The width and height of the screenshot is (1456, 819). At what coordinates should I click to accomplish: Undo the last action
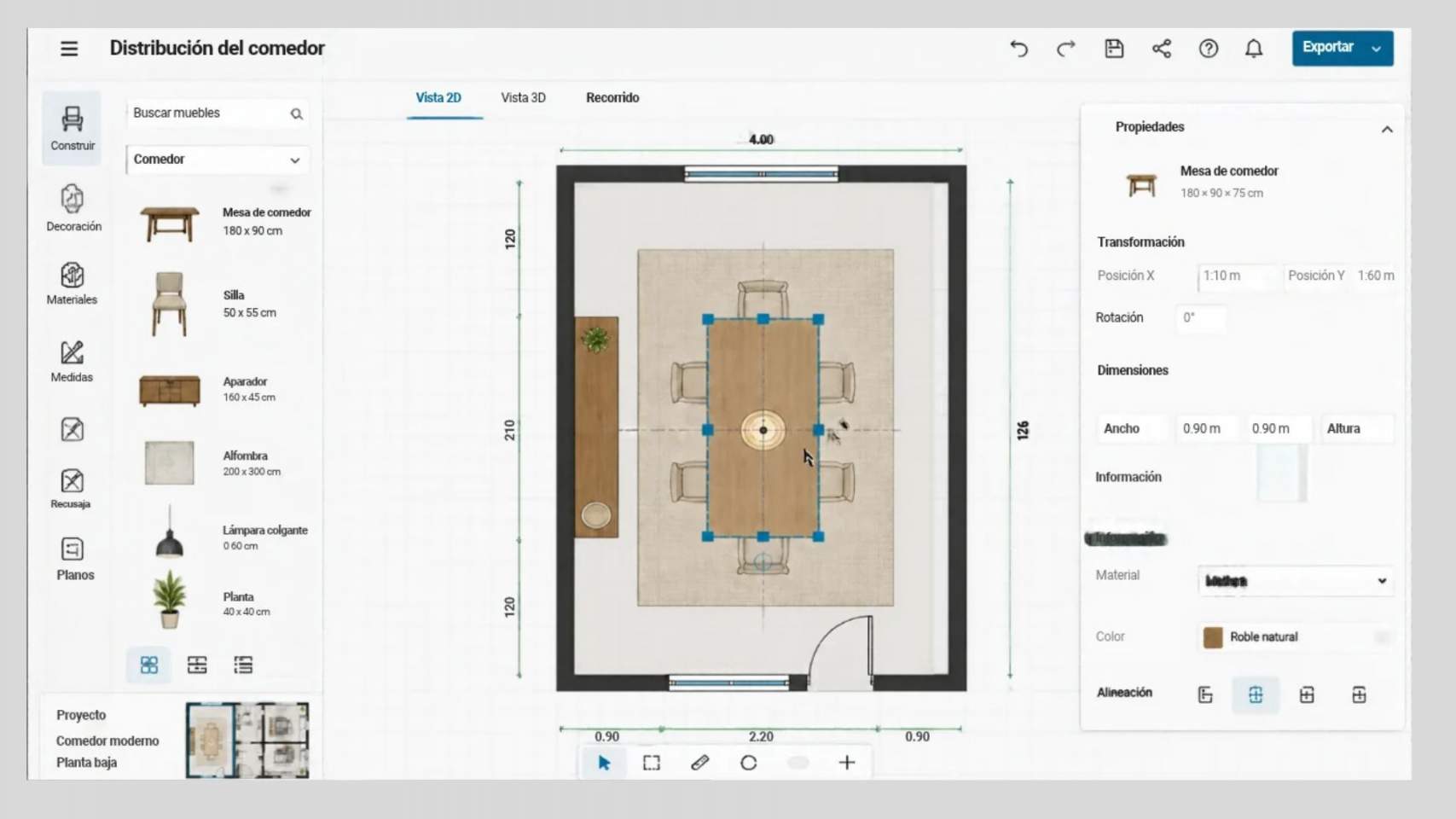coord(1018,49)
